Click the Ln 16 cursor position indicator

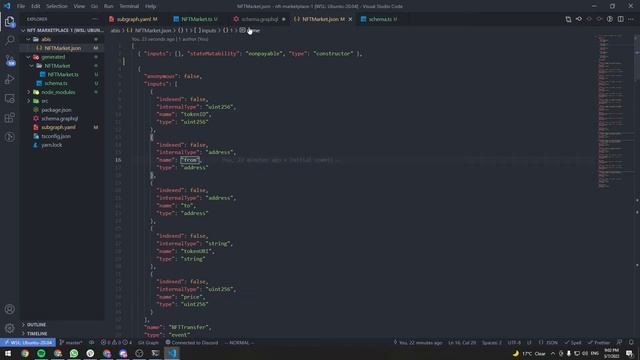pyautogui.click(x=462, y=342)
